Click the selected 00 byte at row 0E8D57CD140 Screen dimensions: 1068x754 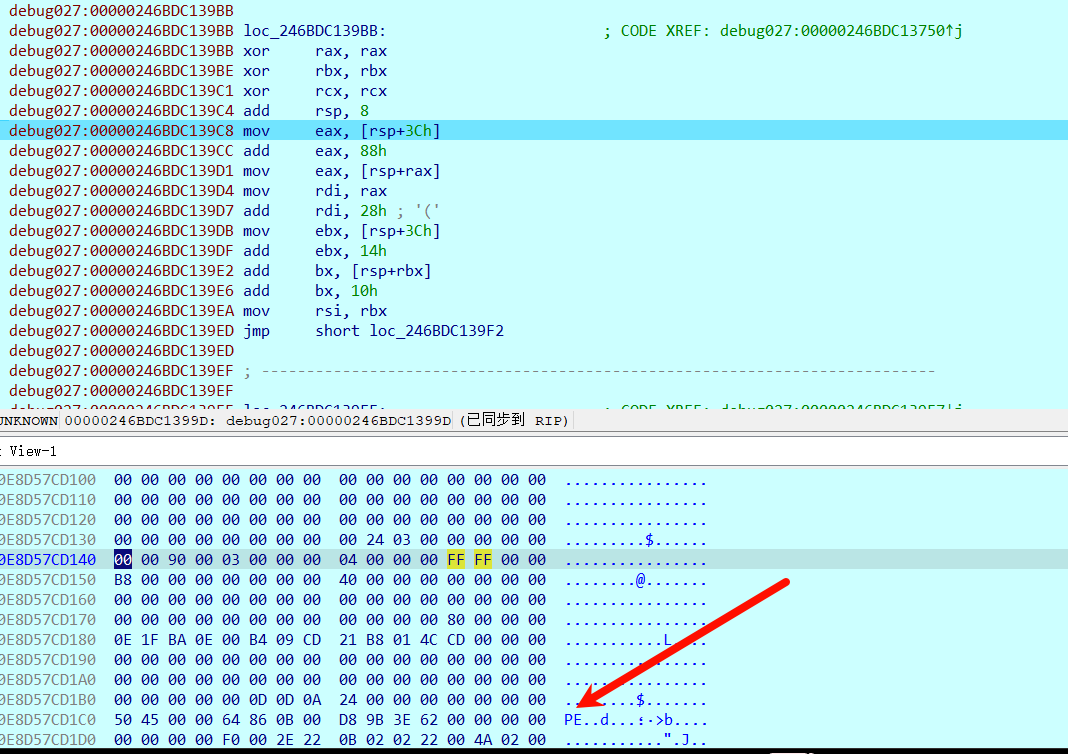pyautogui.click(x=123, y=560)
